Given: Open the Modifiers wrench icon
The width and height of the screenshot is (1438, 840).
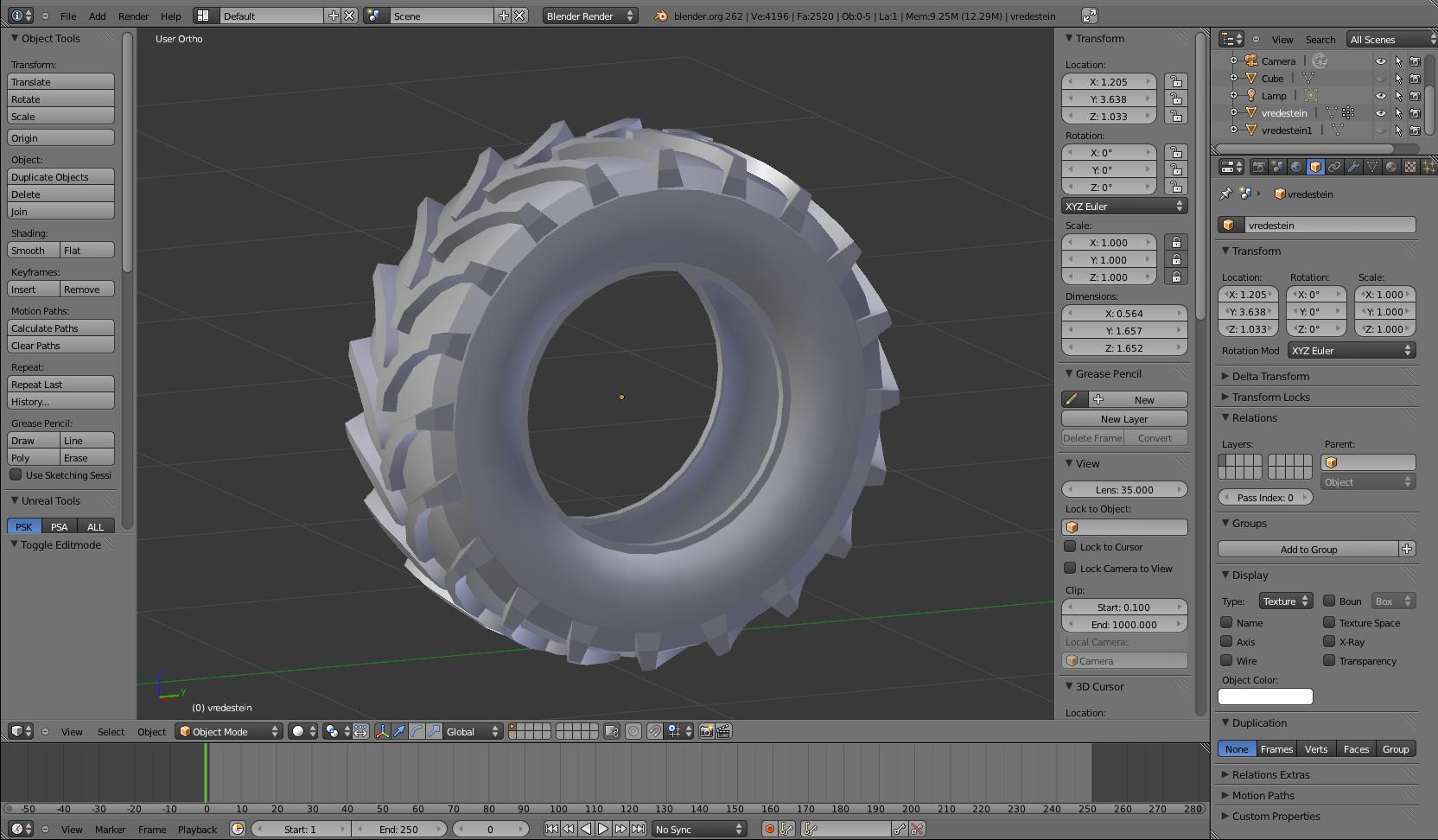Looking at the screenshot, I should click(1353, 167).
